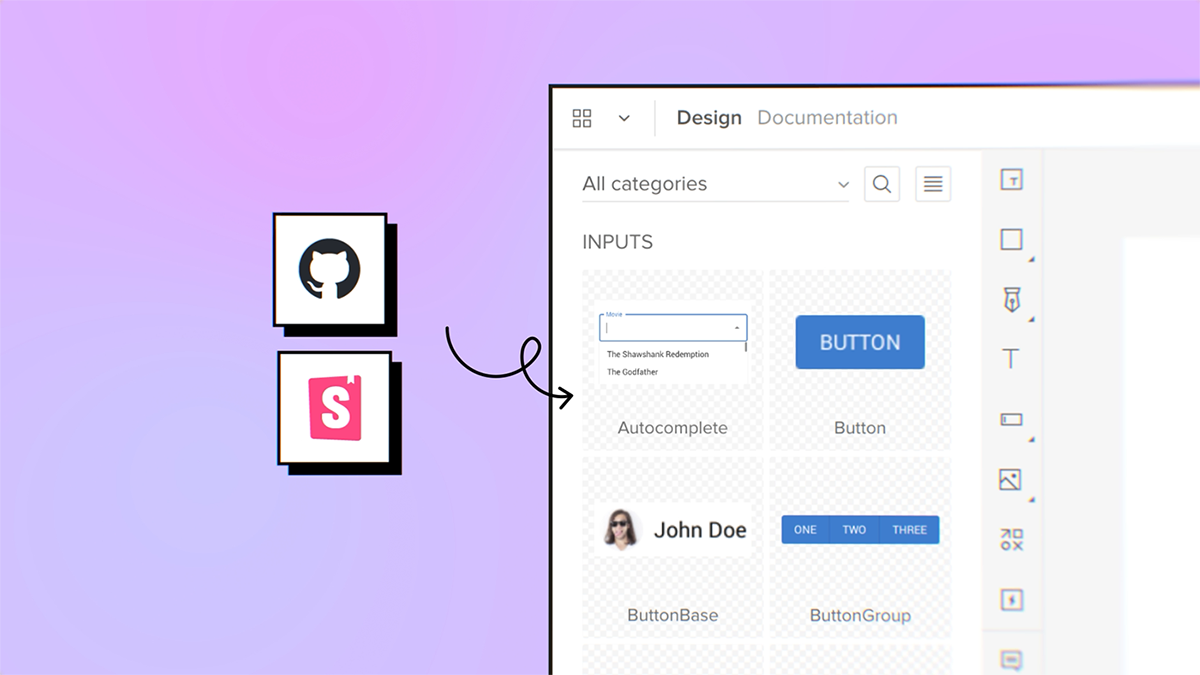Open the comments icon in the toolbar
Image resolution: width=1200 pixels, height=675 pixels.
click(x=1011, y=660)
